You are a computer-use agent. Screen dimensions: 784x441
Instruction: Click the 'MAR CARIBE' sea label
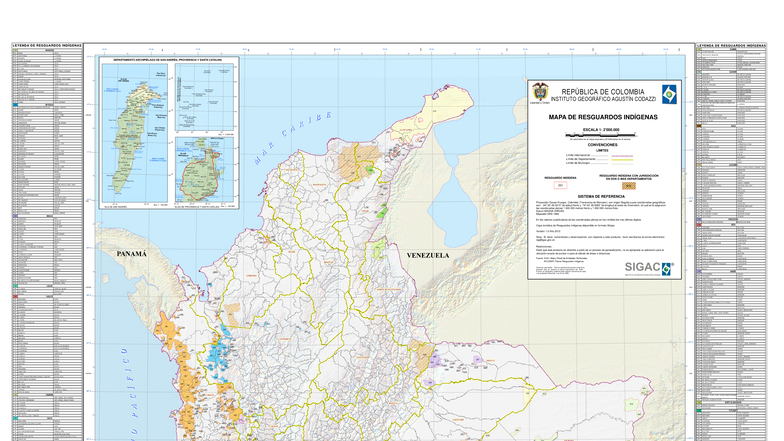tap(293, 138)
